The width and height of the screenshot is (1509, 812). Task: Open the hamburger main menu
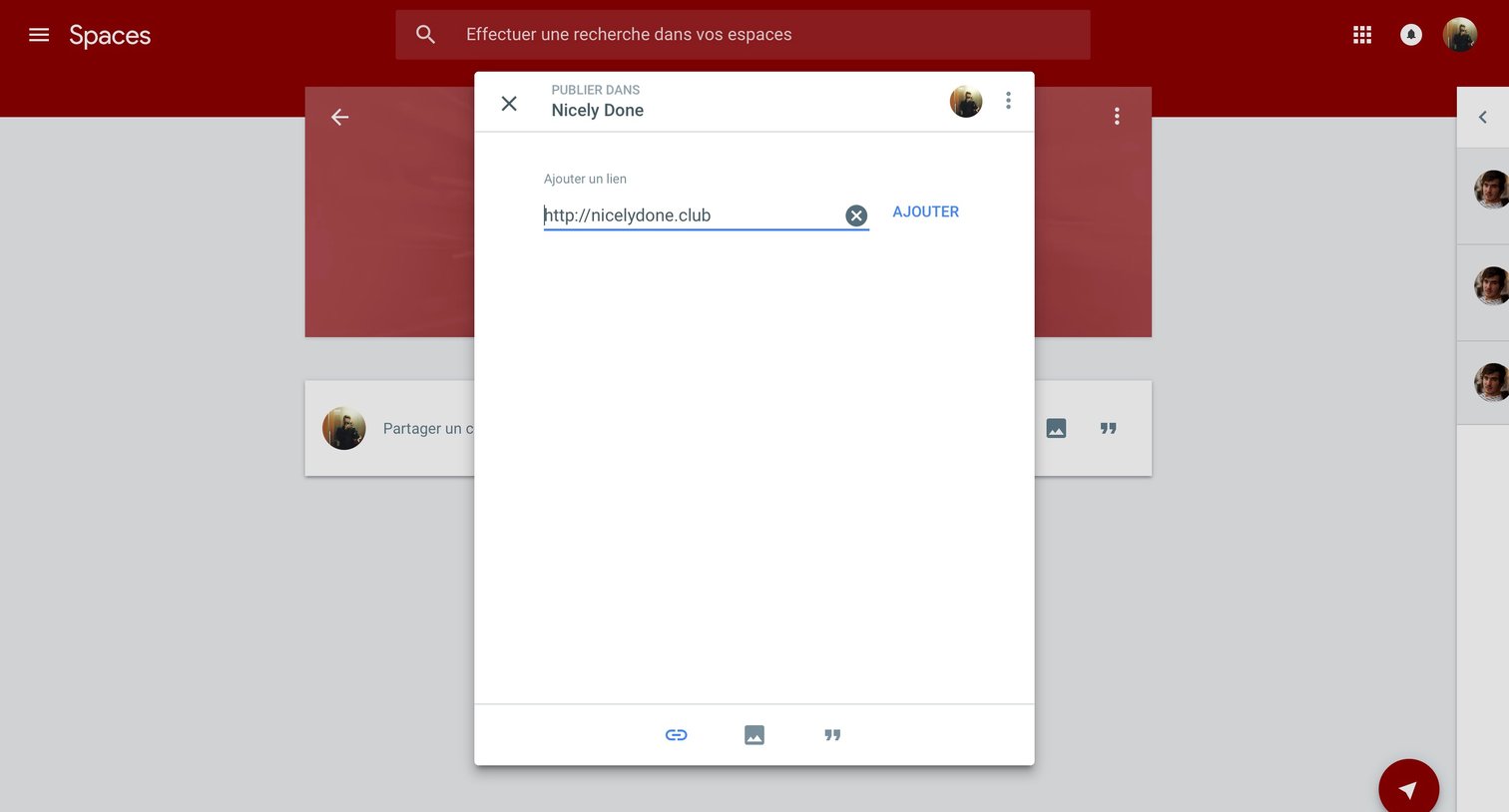pos(39,35)
